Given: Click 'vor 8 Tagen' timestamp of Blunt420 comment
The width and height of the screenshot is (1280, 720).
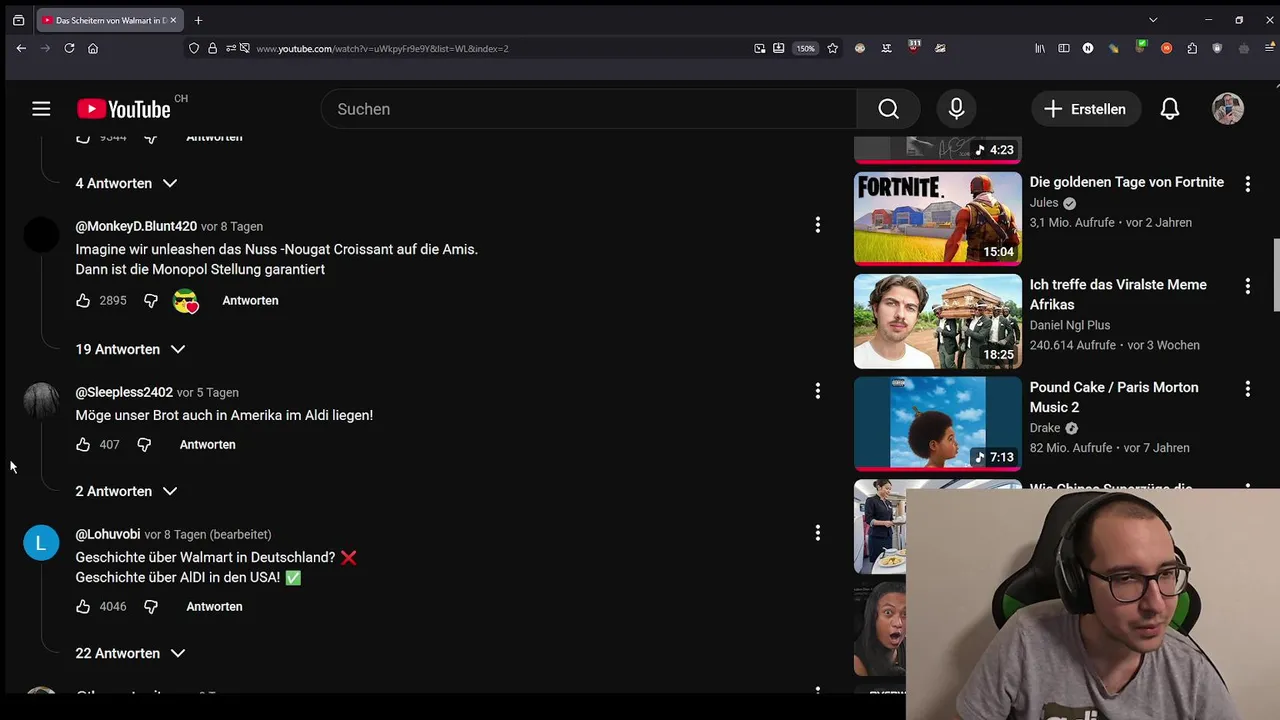Looking at the screenshot, I should coord(232,226).
